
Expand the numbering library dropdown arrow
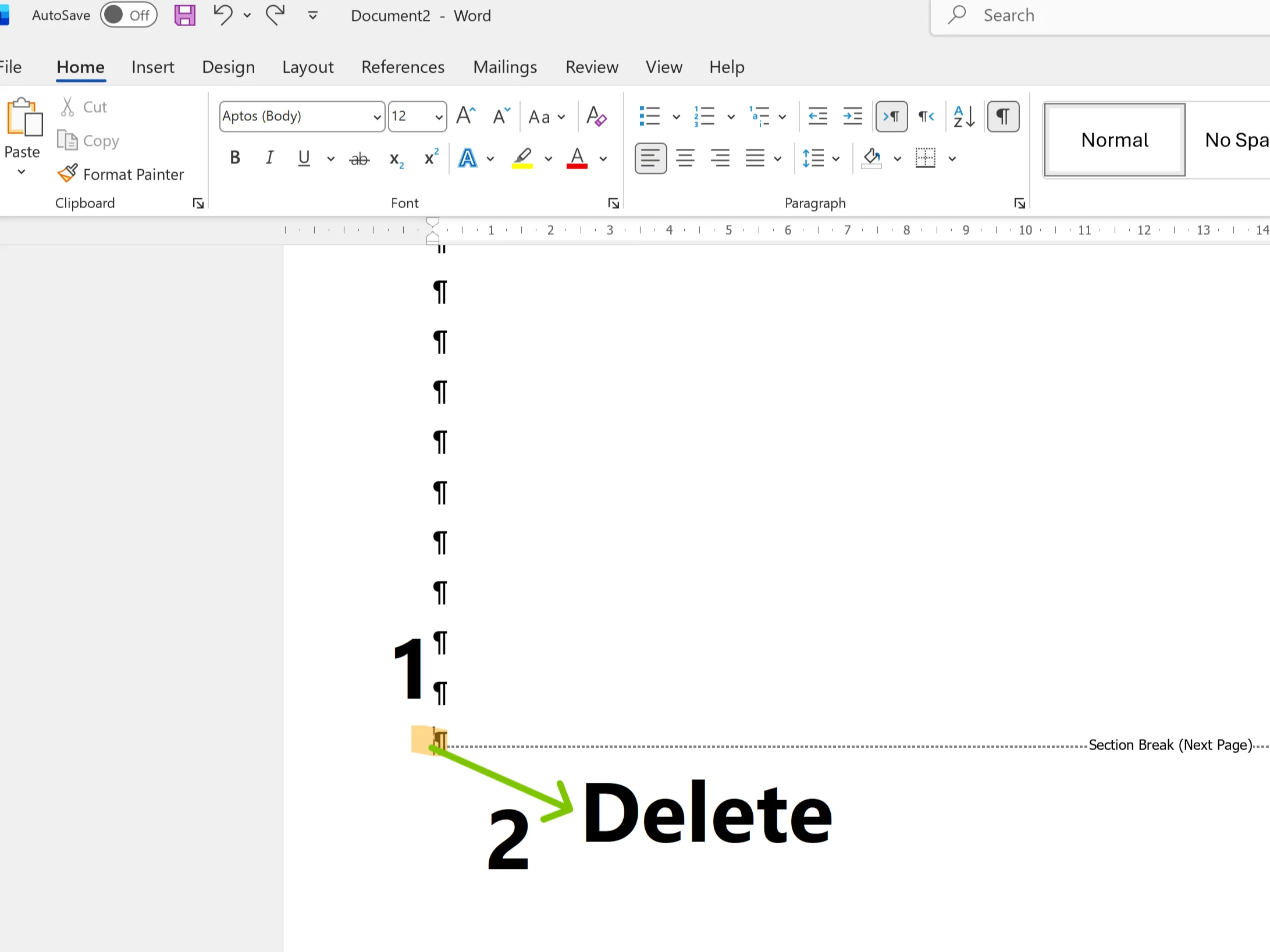pos(731,117)
